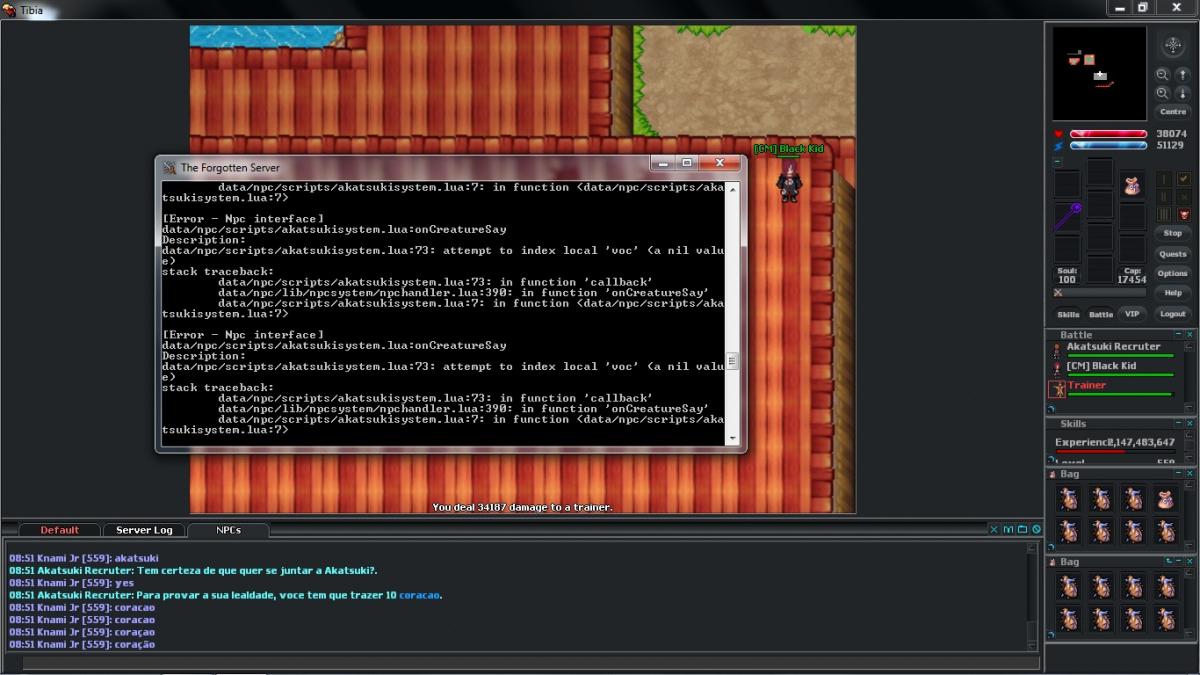Enable full attack fight mode
Screen dimensions: 1200x675
[x=1162, y=179]
